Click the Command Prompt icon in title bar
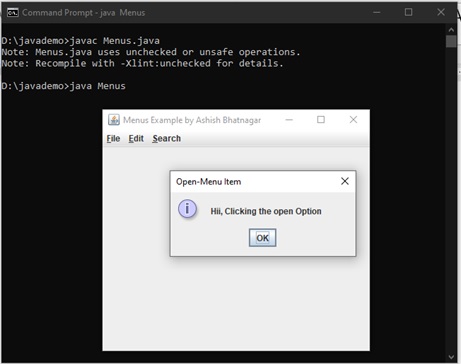This screenshot has height=364, width=461. [13, 13]
